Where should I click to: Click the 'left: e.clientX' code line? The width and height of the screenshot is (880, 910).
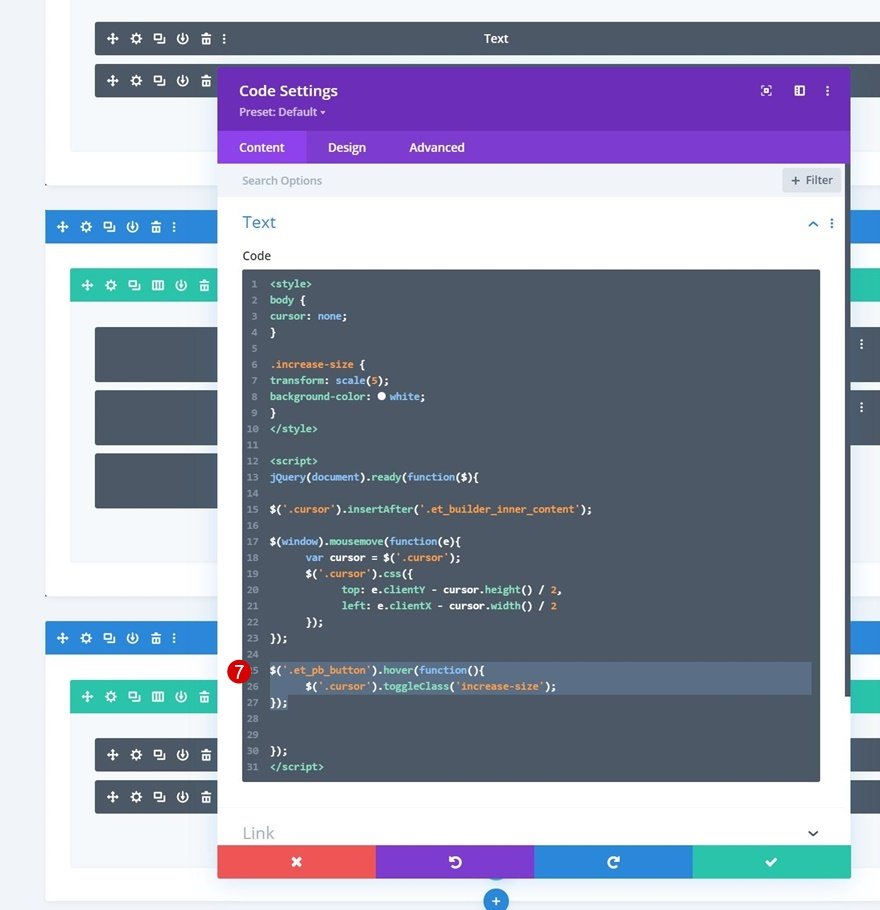(x=449, y=606)
